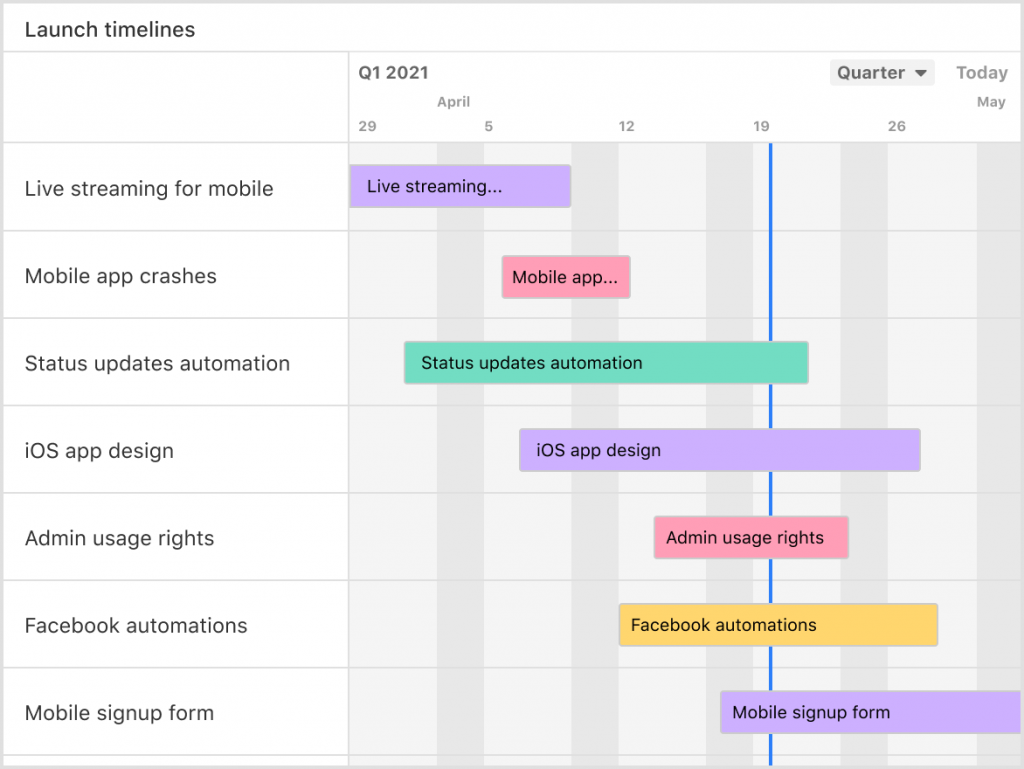The width and height of the screenshot is (1024, 769).
Task: Click the Q1 2021 header label
Action: coord(393,73)
